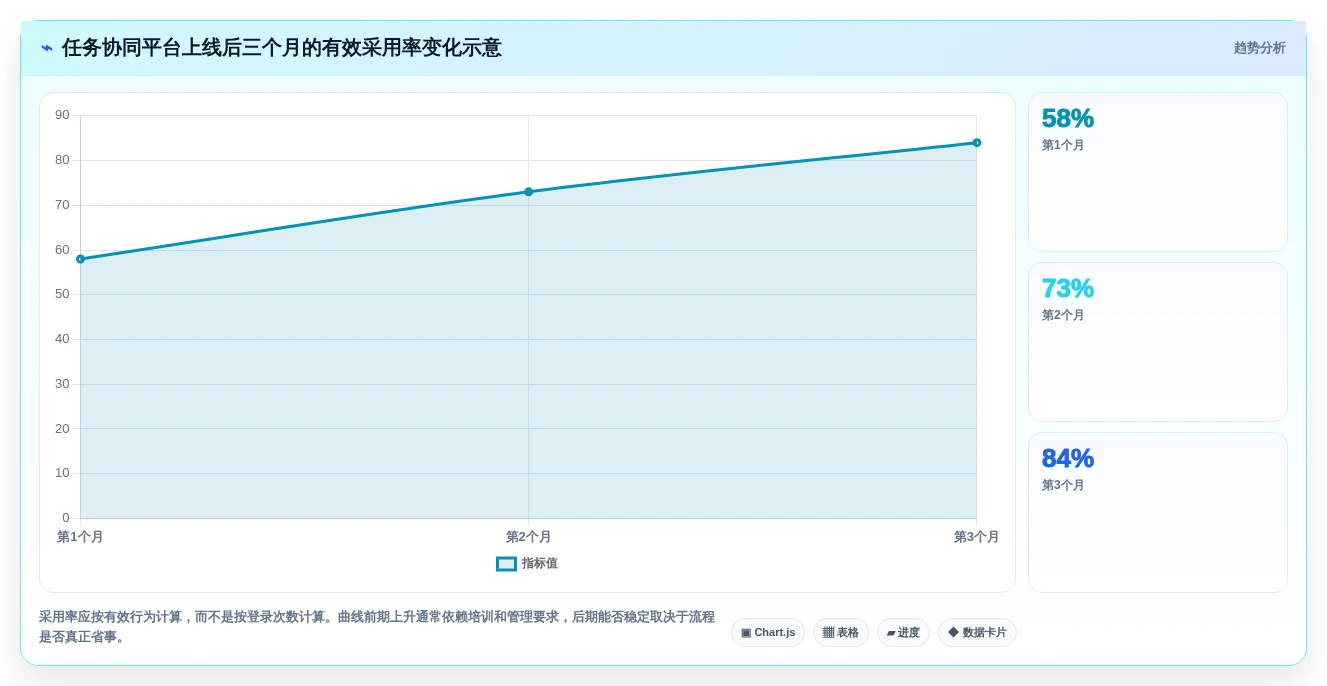Click the 表格 tag pill
The image size is (1327, 686).
click(x=841, y=633)
